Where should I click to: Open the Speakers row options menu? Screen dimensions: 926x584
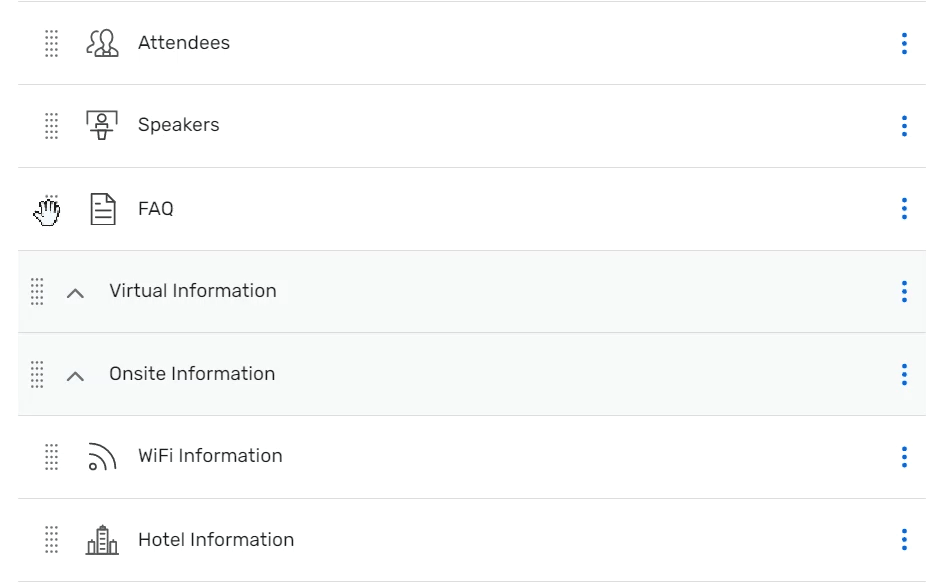(903, 126)
